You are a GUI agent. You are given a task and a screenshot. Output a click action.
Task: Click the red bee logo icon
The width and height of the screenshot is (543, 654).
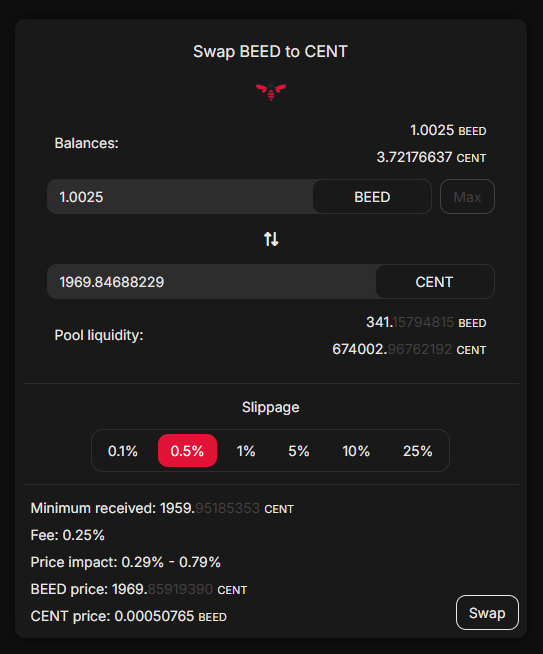pyautogui.click(x=271, y=90)
